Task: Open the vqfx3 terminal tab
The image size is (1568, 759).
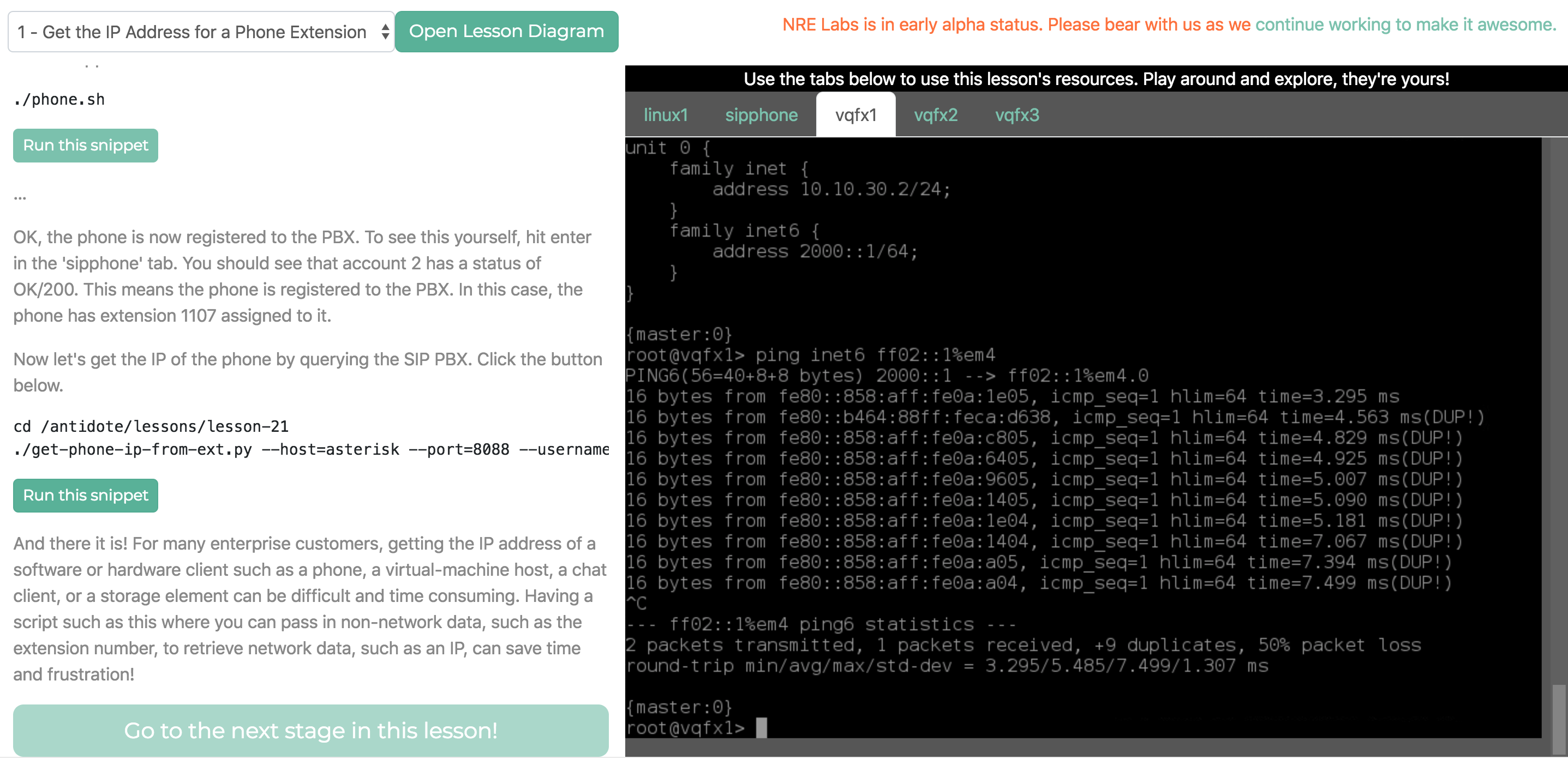Action: point(1017,115)
